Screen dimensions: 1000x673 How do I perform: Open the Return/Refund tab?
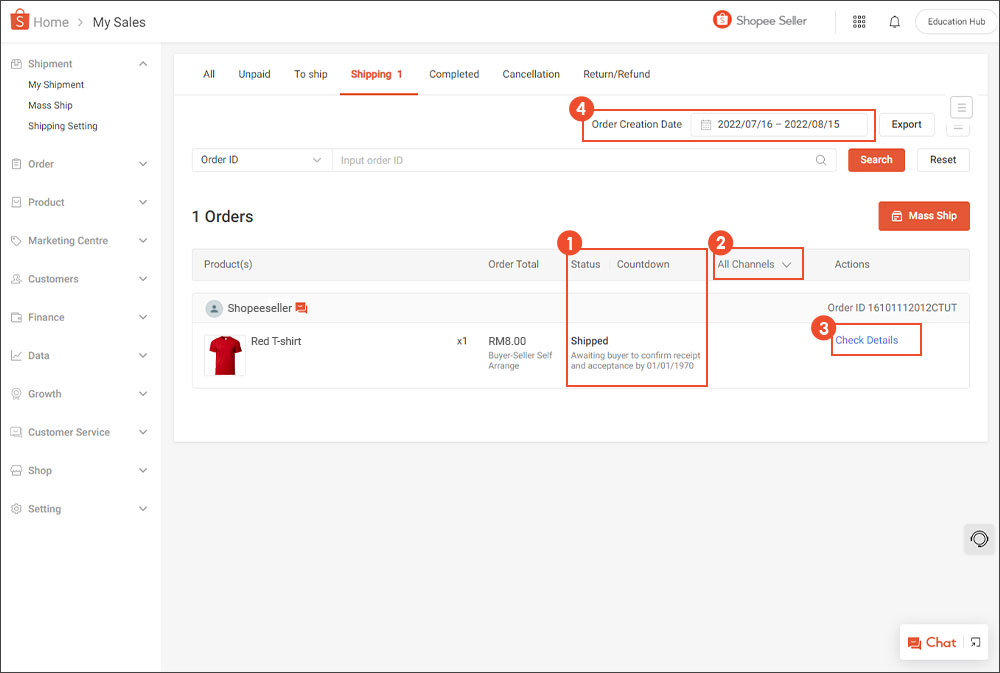pos(615,73)
